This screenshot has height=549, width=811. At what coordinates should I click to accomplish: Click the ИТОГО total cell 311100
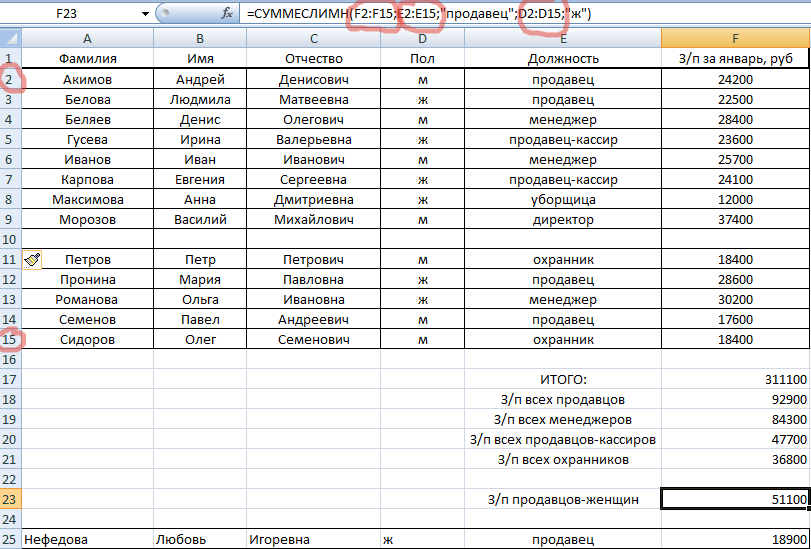point(735,380)
